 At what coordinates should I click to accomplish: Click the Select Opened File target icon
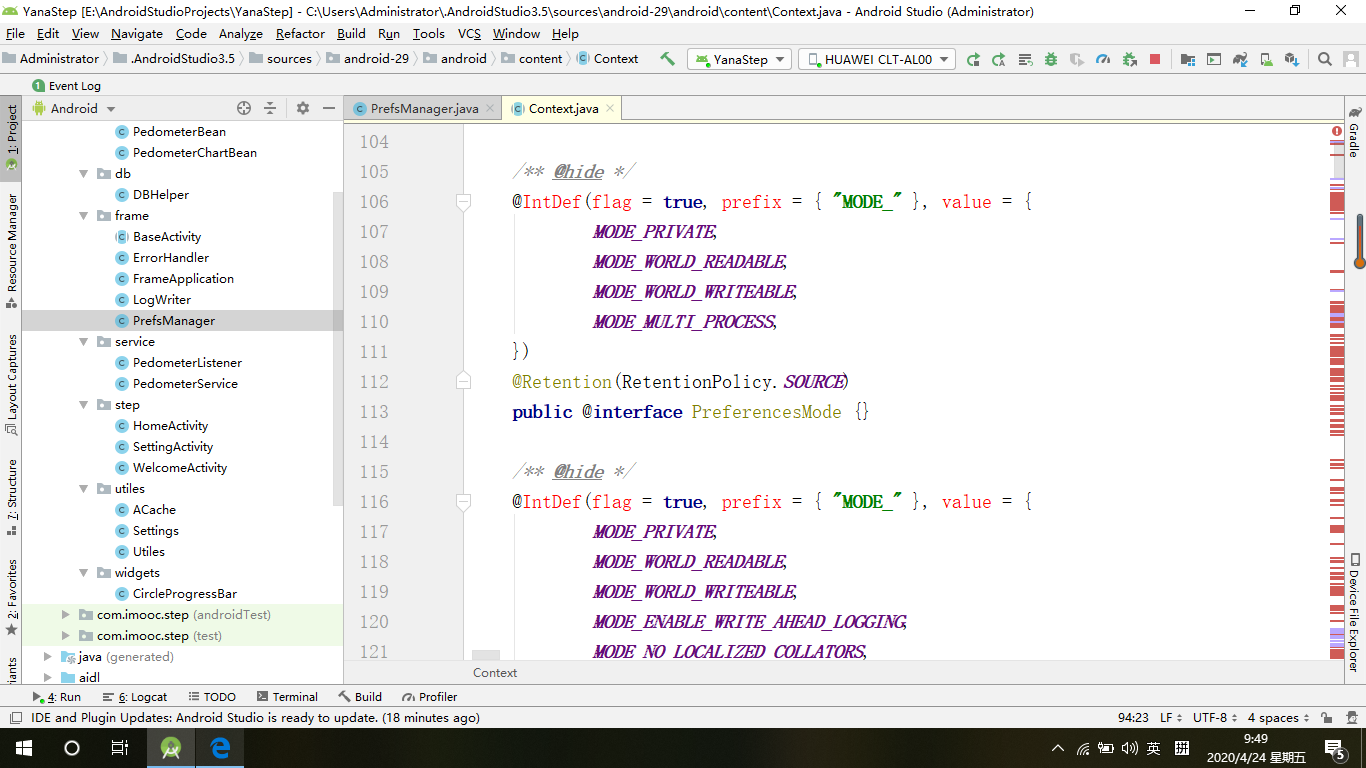click(244, 108)
